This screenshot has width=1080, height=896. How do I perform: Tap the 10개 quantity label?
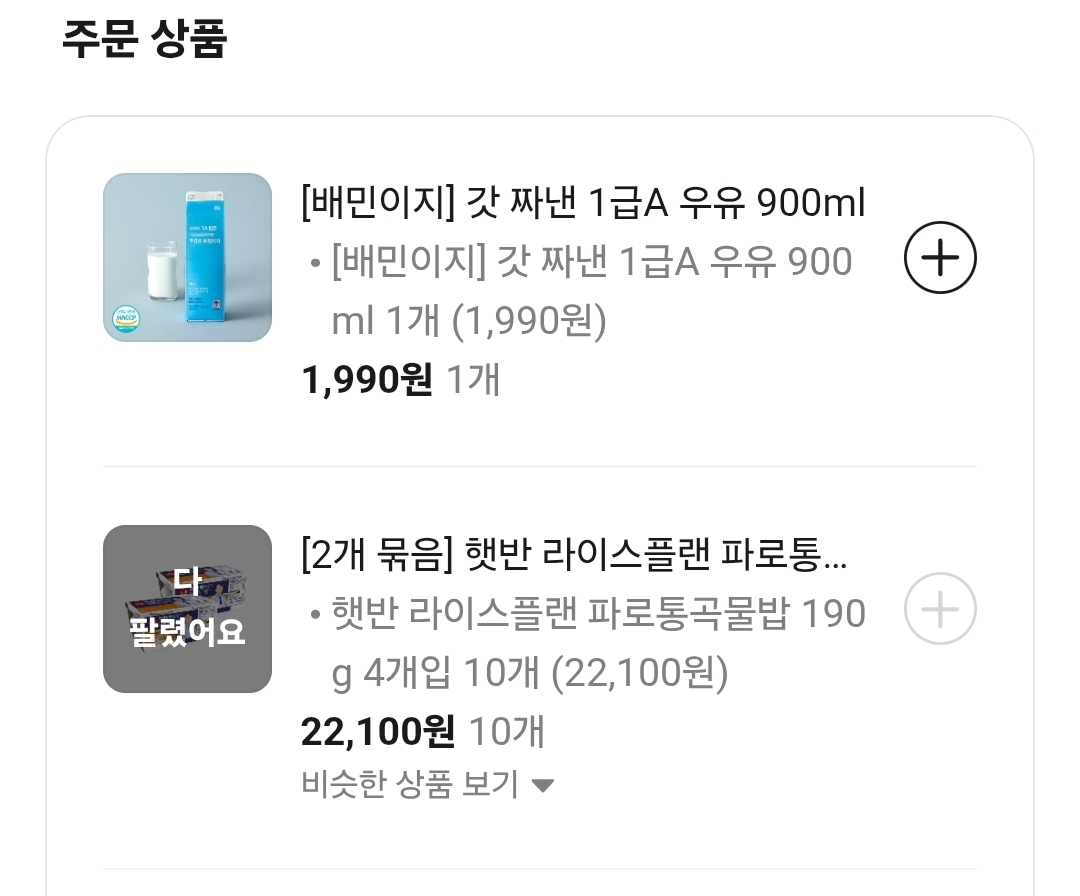[x=507, y=731]
